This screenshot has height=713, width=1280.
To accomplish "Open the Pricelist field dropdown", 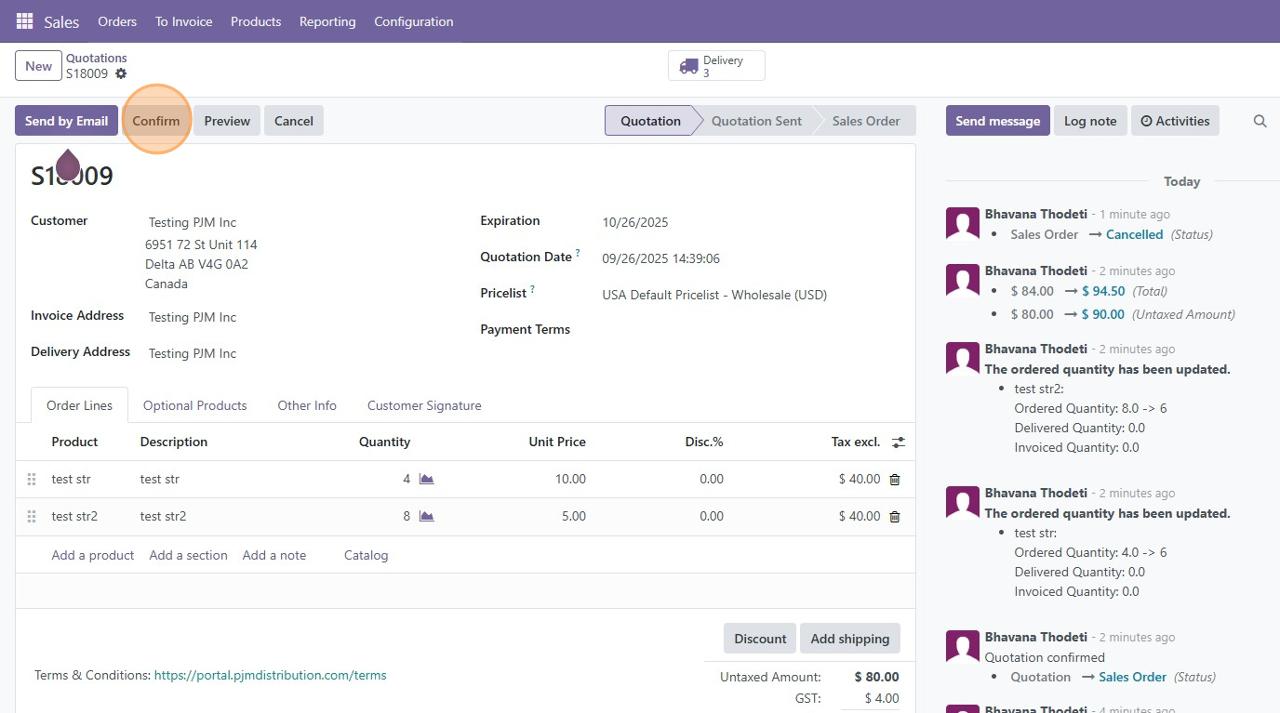I will [714, 295].
